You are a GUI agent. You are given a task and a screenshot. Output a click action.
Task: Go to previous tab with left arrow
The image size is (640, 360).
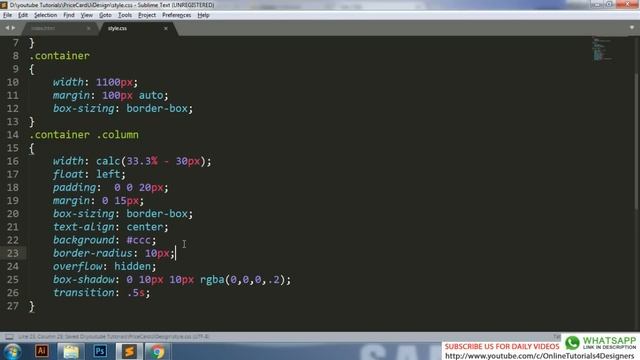[7, 28]
